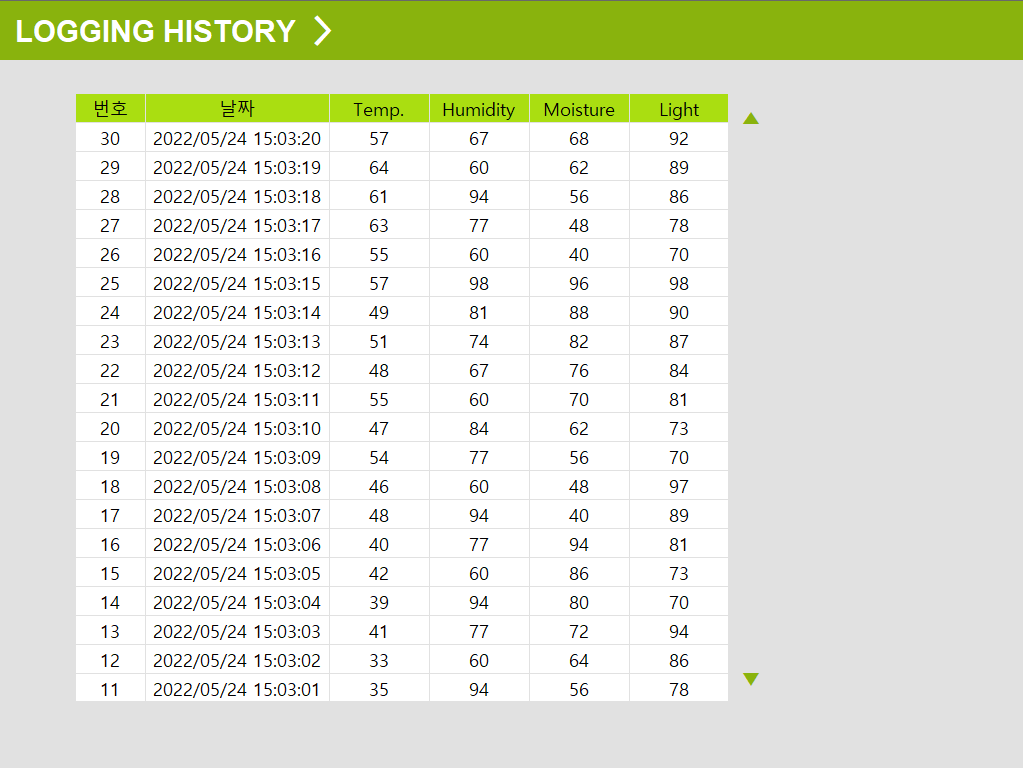Click the Humidity column header
The width and height of the screenshot is (1023, 768).
(479, 109)
